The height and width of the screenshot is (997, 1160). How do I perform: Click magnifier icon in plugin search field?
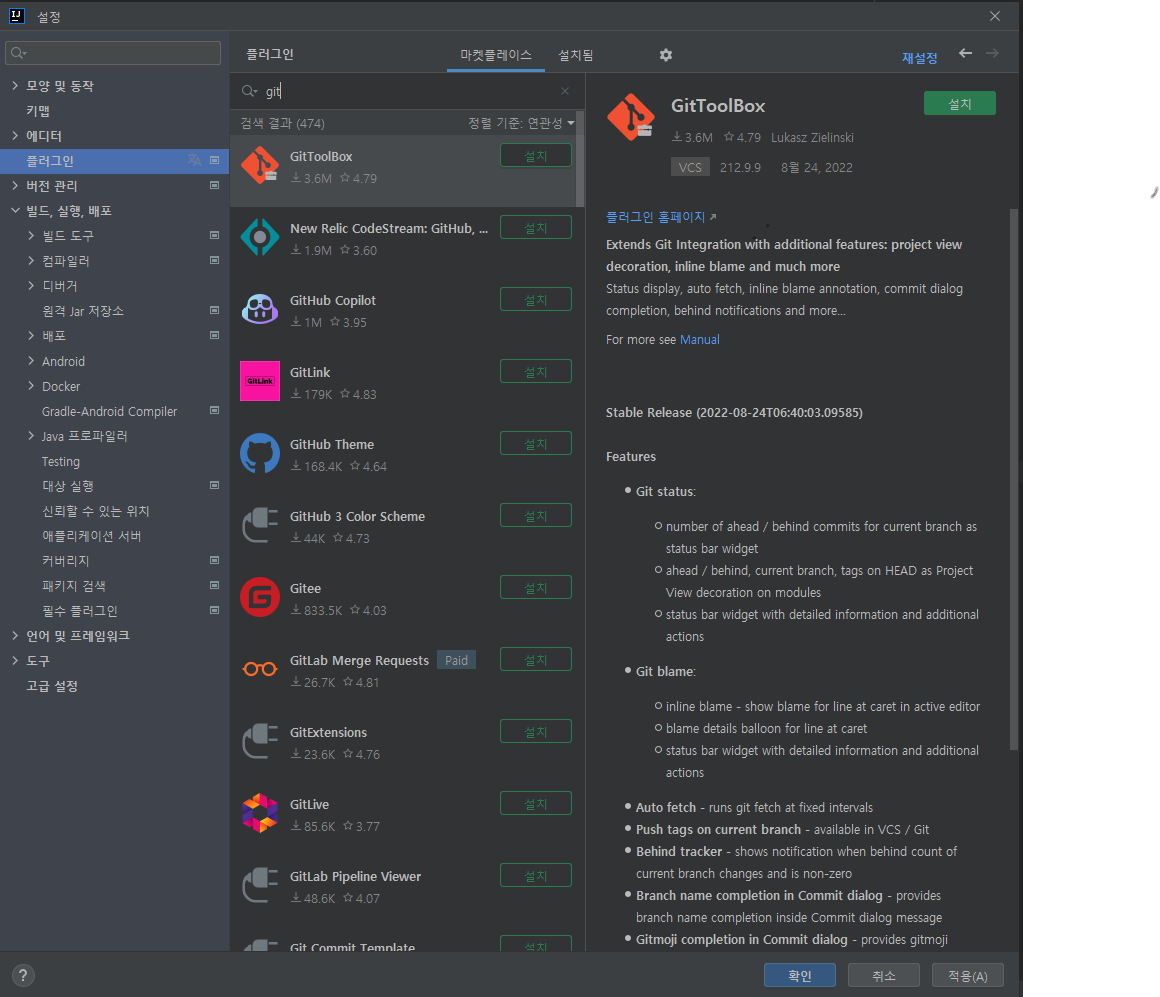[x=249, y=91]
